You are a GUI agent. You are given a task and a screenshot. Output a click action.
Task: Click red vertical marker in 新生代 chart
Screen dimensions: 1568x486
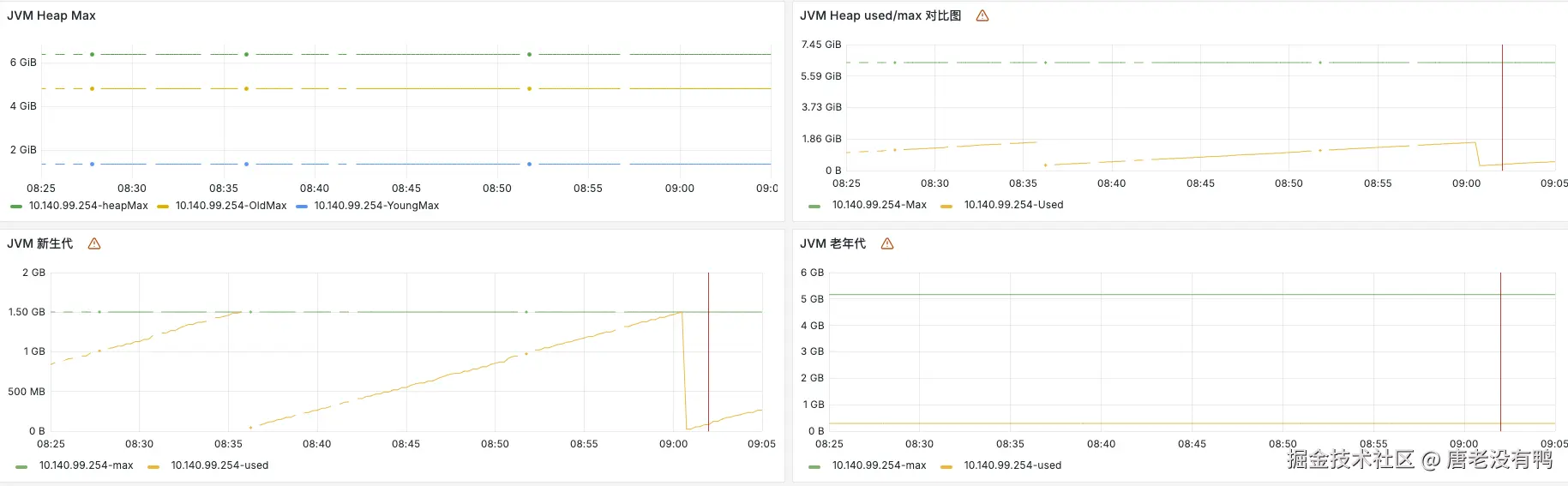[708, 351]
